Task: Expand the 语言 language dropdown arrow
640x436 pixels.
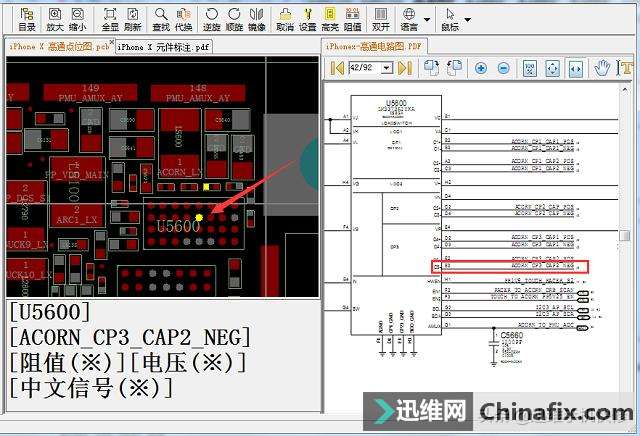Action: [x=427, y=19]
